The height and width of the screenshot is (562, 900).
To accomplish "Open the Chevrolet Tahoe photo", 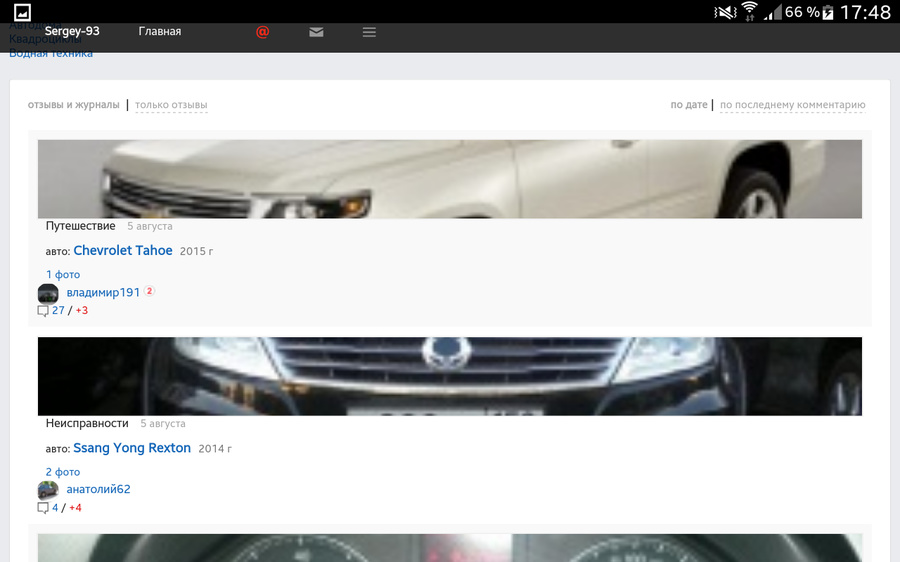I will (x=450, y=179).
